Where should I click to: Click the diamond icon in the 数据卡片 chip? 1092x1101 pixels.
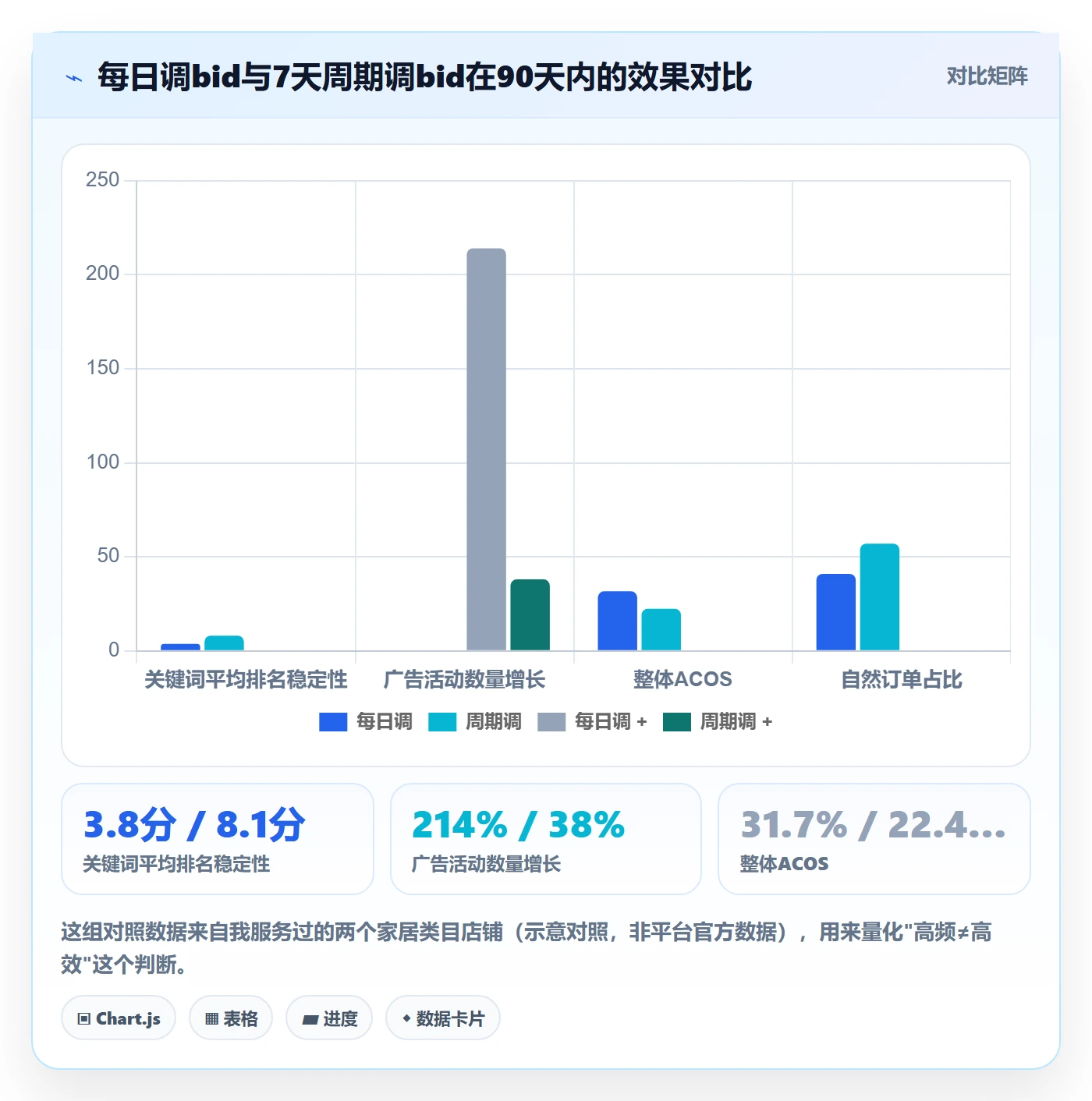(406, 1018)
